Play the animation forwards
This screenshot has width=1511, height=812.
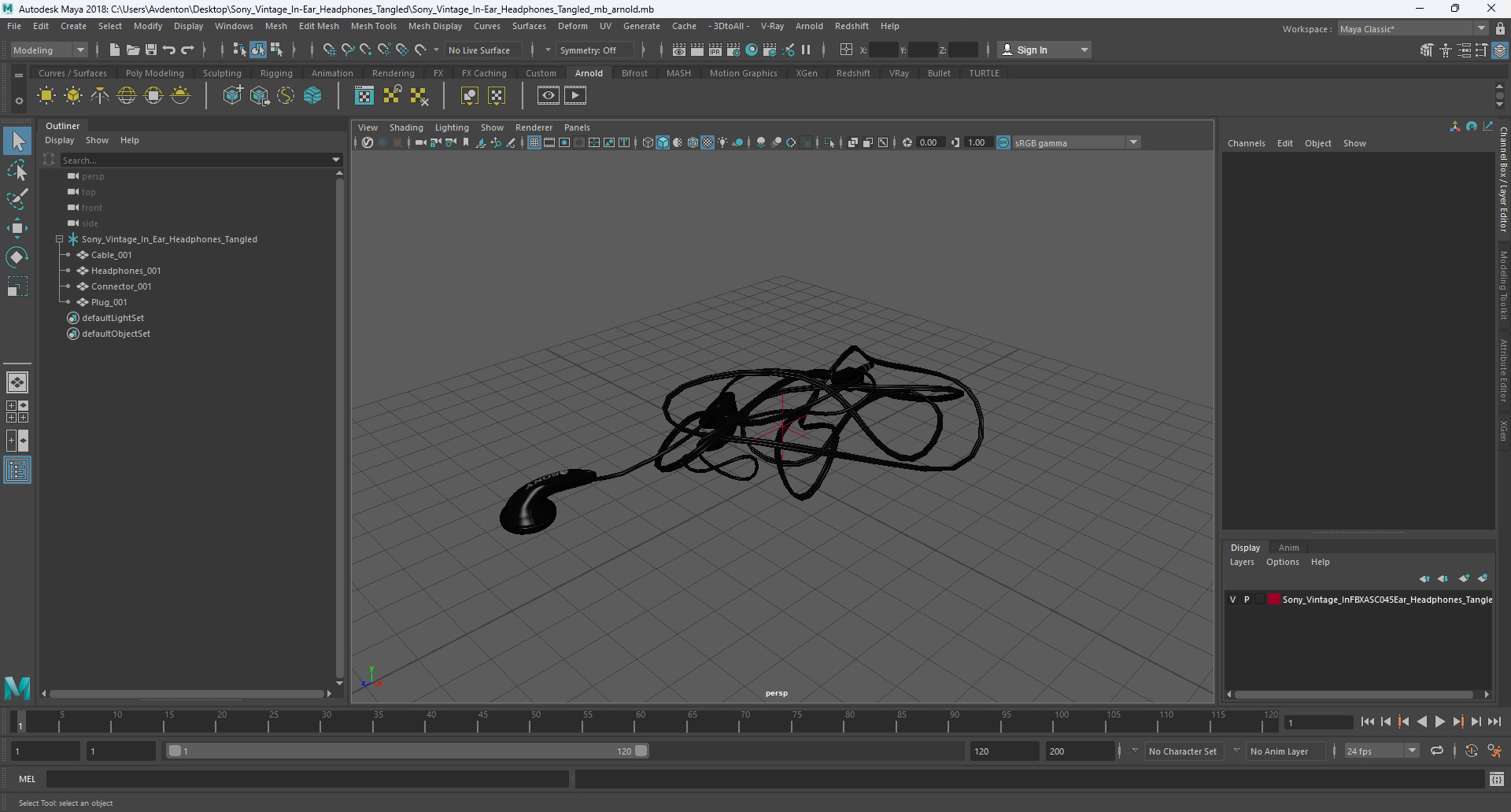[x=1439, y=722]
